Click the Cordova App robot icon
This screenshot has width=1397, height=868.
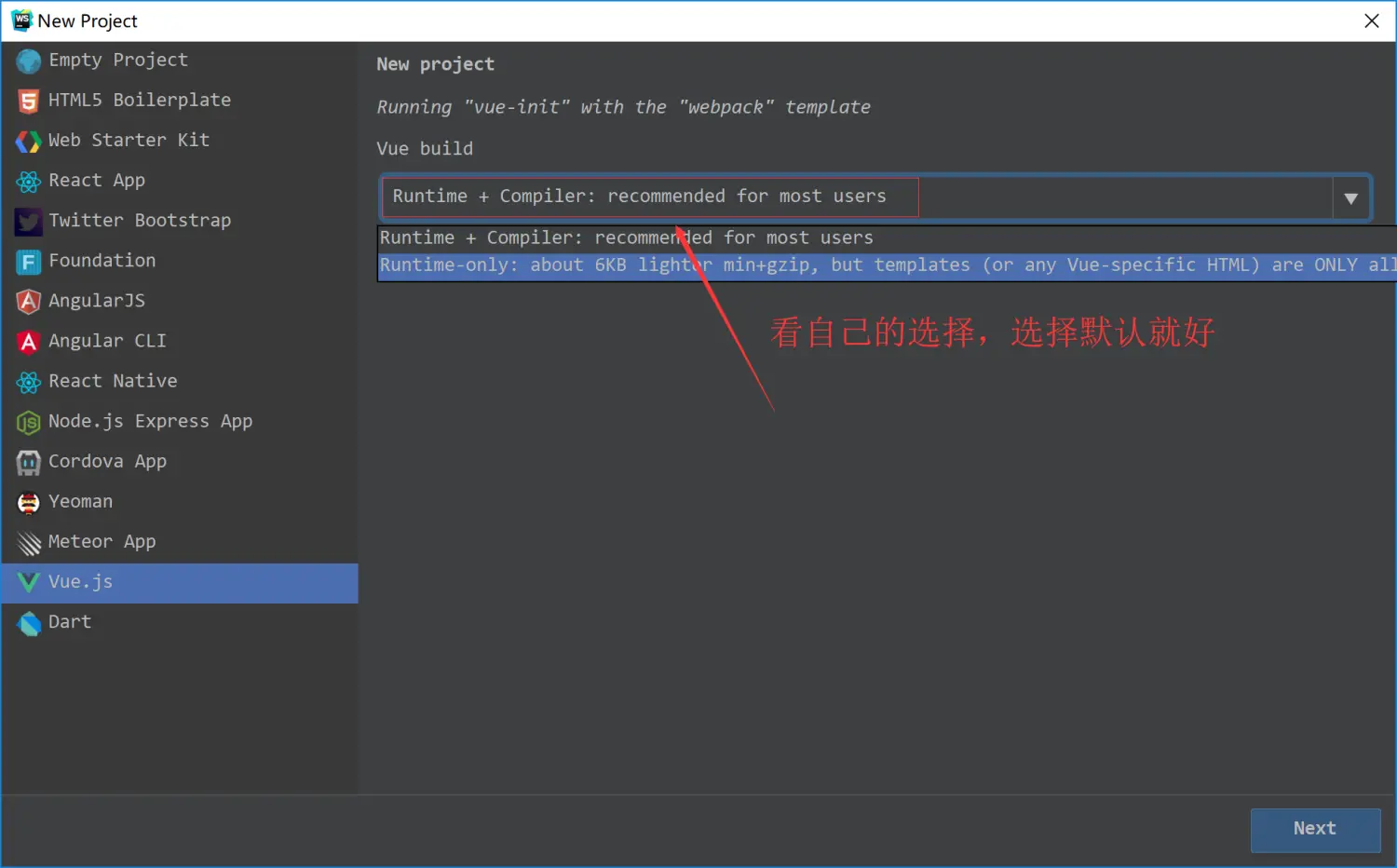(29, 462)
